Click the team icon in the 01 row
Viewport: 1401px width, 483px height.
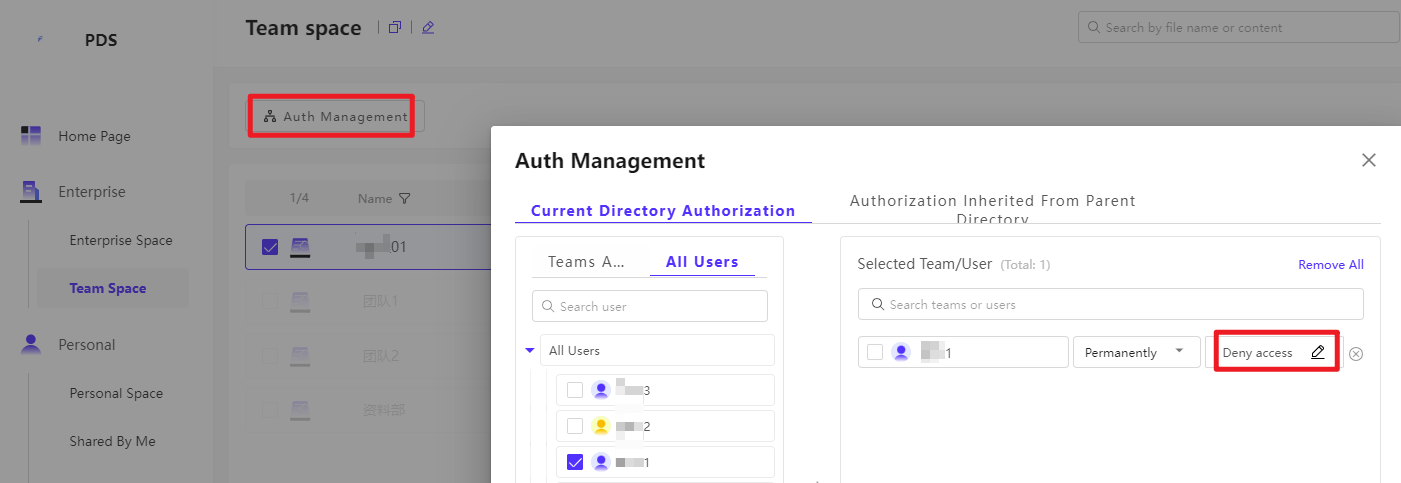(299, 247)
